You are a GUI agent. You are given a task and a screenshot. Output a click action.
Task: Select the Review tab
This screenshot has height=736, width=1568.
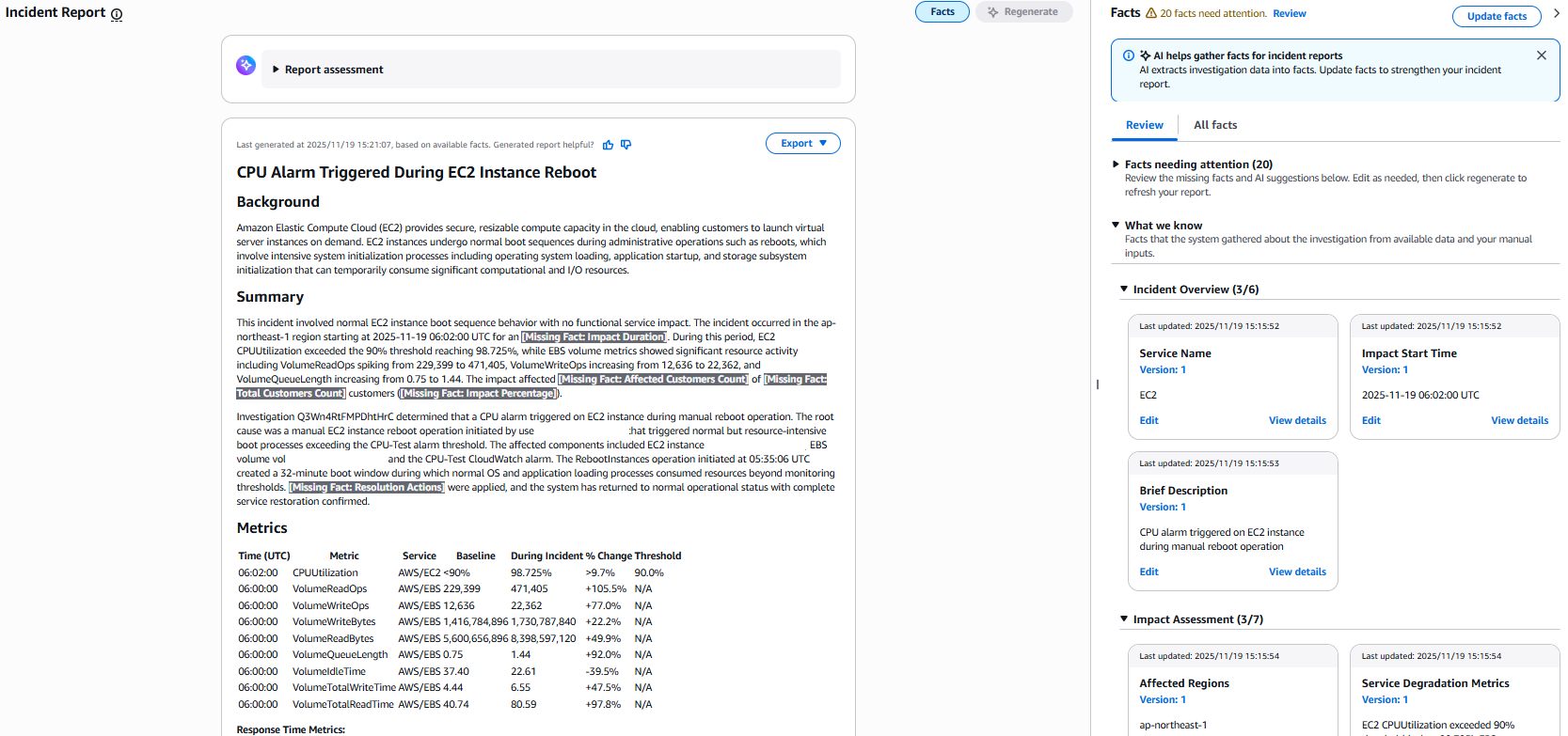pos(1144,125)
